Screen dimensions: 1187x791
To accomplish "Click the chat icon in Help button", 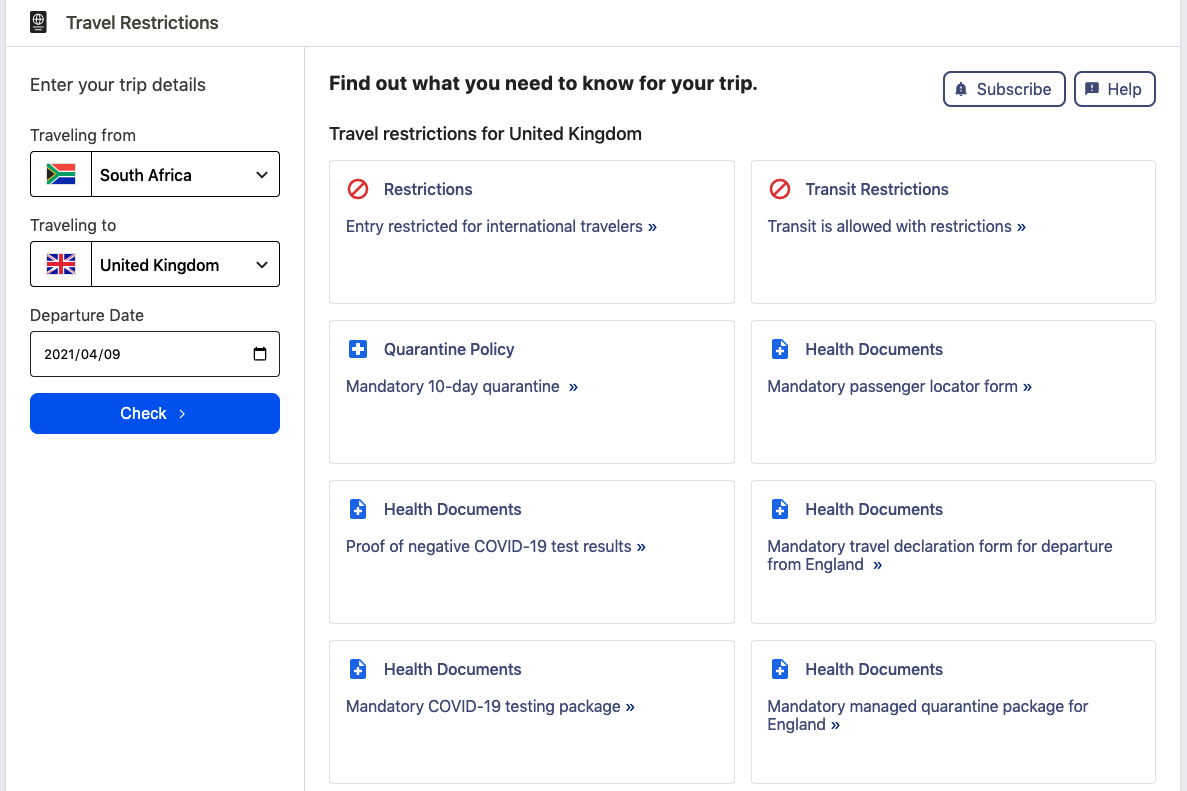I will click(x=1092, y=89).
